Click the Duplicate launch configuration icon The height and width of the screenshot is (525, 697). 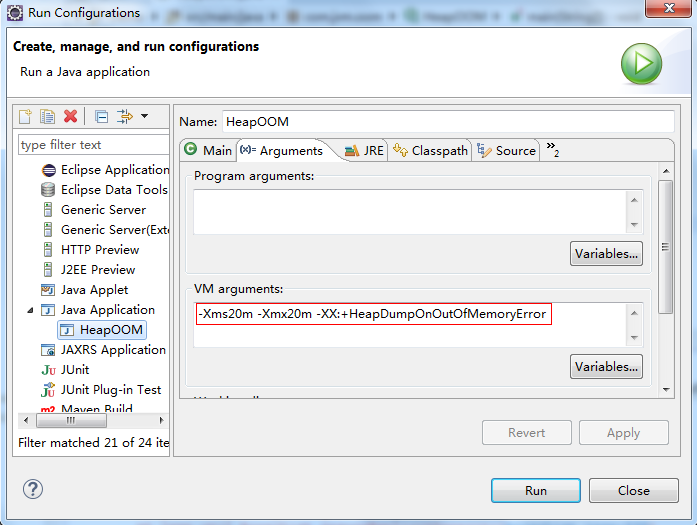(48, 116)
